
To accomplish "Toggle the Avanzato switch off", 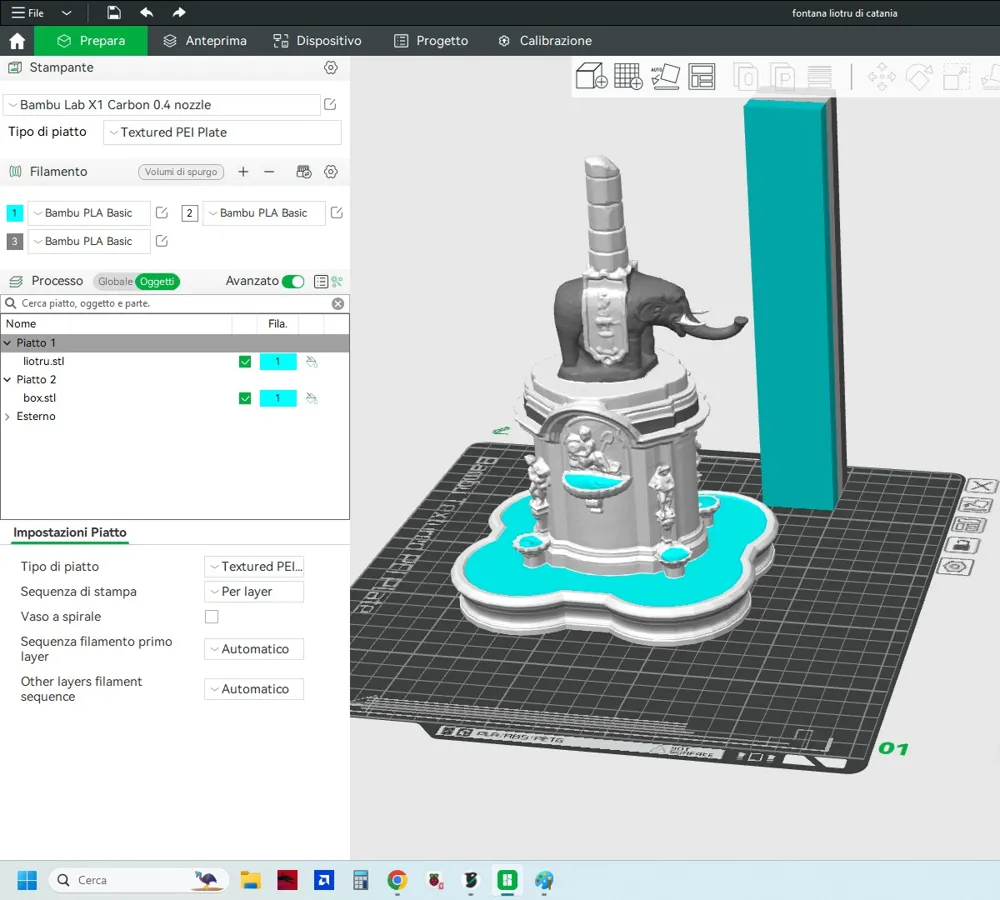I will 293,282.
